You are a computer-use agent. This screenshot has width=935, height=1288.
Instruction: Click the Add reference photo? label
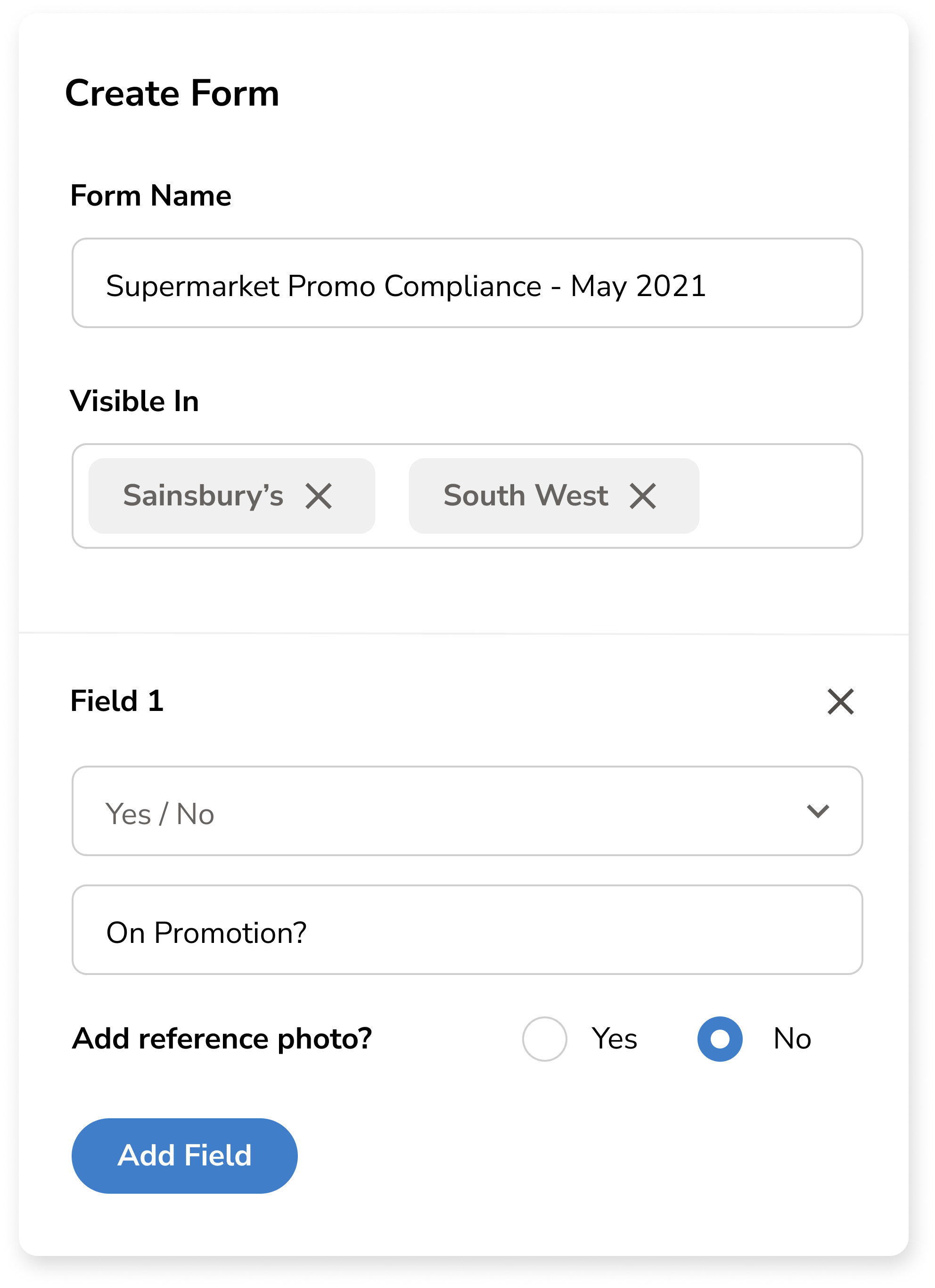(x=222, y=1039)
